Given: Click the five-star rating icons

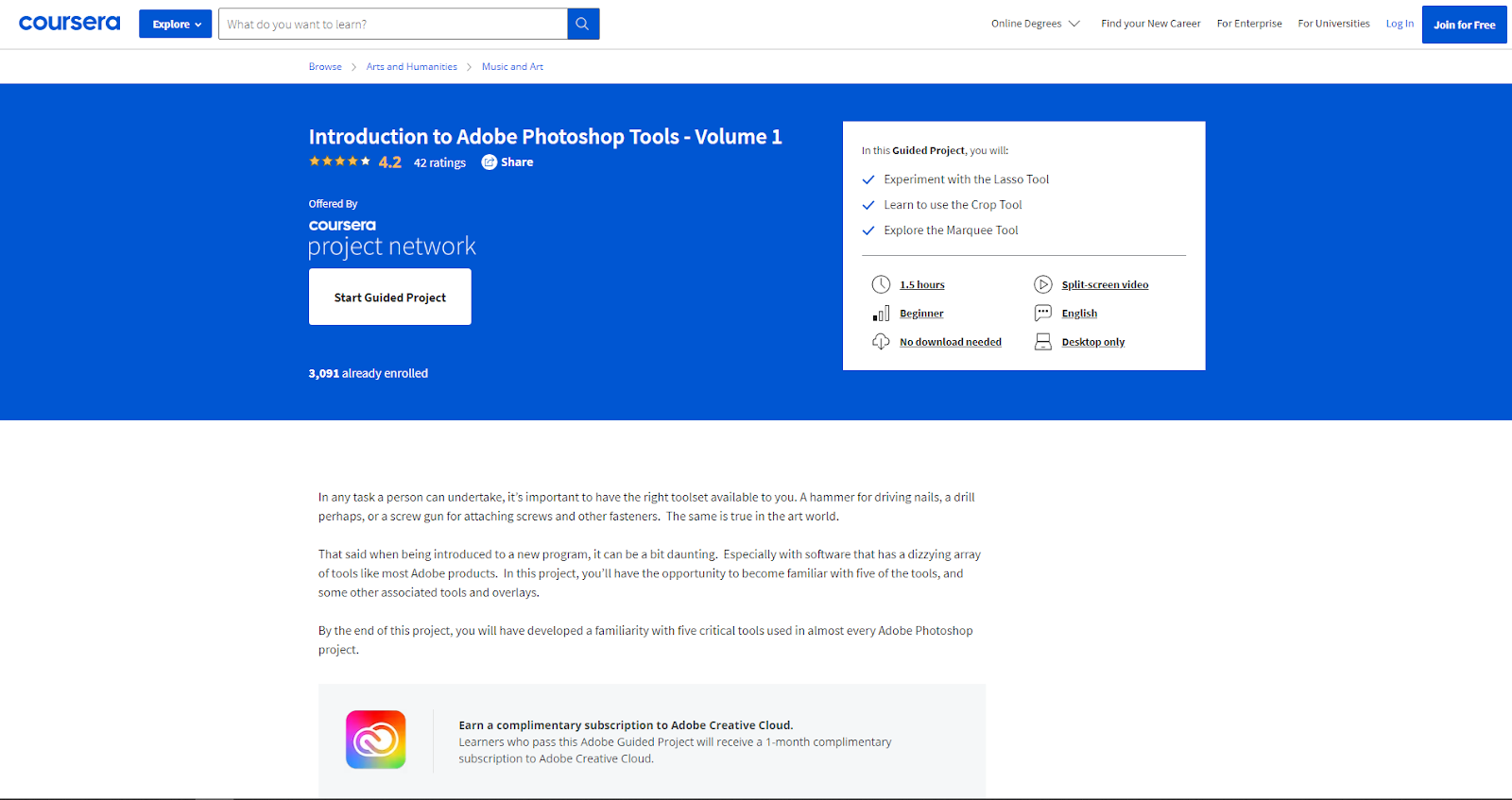Looking at the screenshot, I should click(340, 162).
